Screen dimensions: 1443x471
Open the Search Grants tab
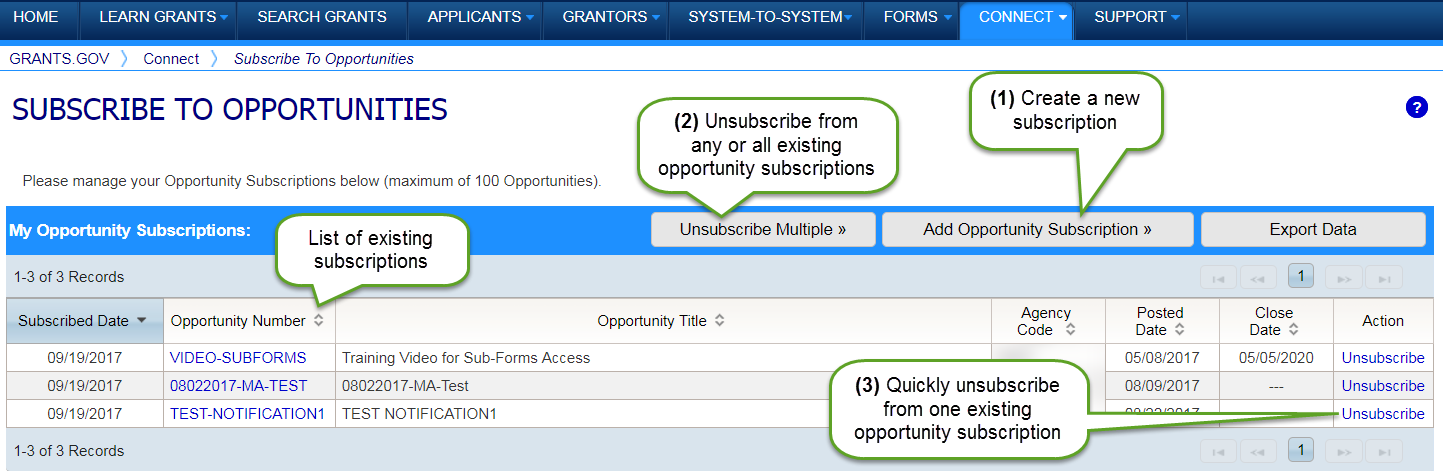pyautogui.click(x=322, y=17)
